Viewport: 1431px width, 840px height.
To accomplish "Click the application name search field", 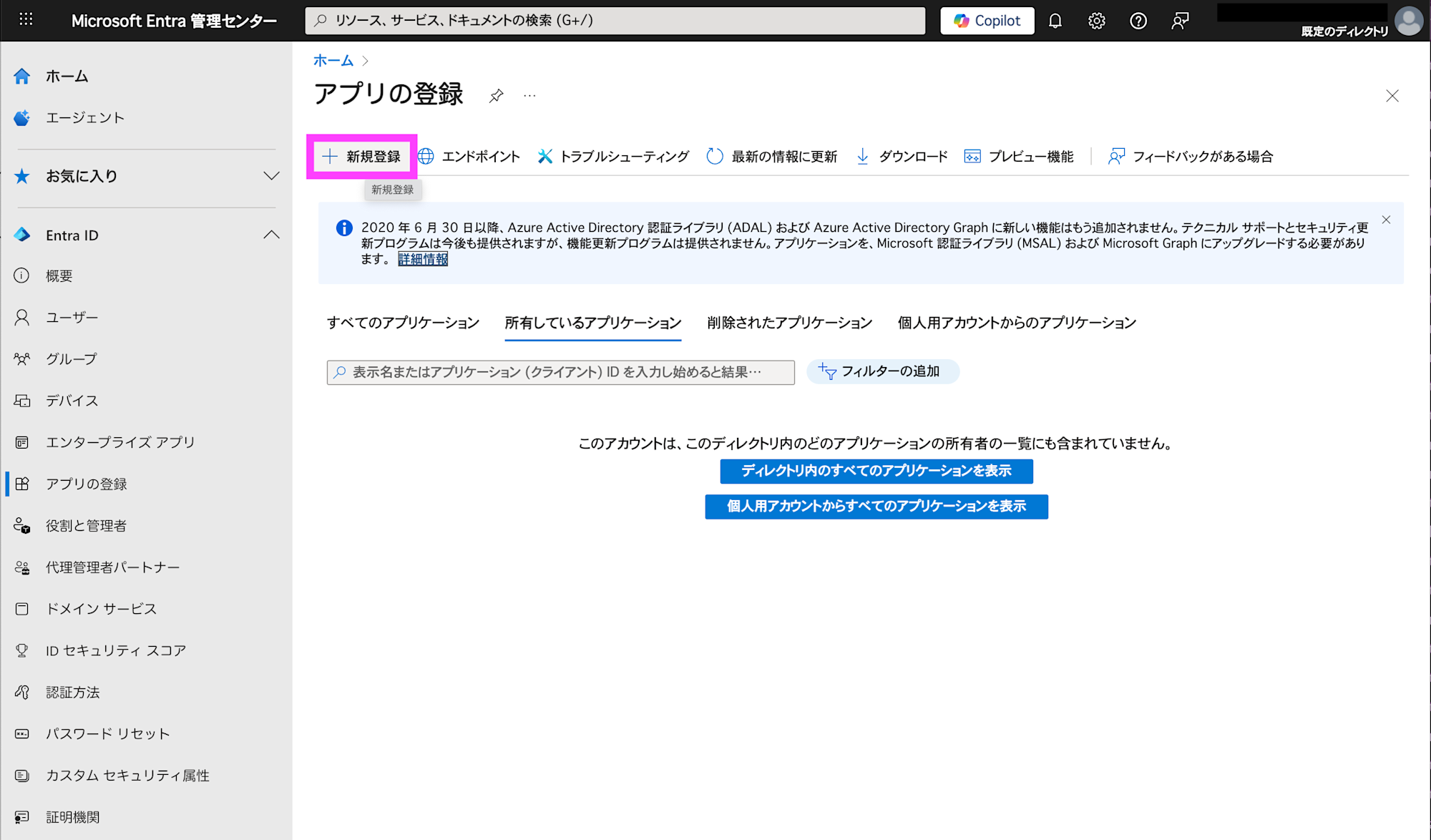I will point(561,372).
